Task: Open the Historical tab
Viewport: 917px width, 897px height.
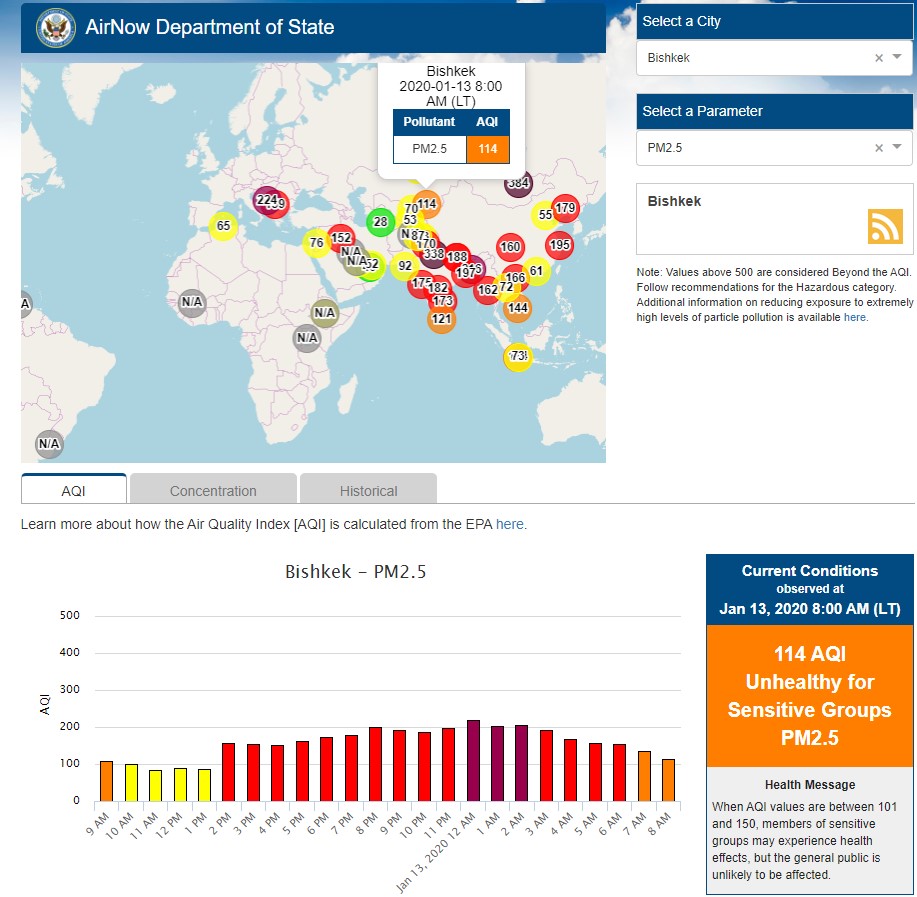Action: tap(368, 490)
